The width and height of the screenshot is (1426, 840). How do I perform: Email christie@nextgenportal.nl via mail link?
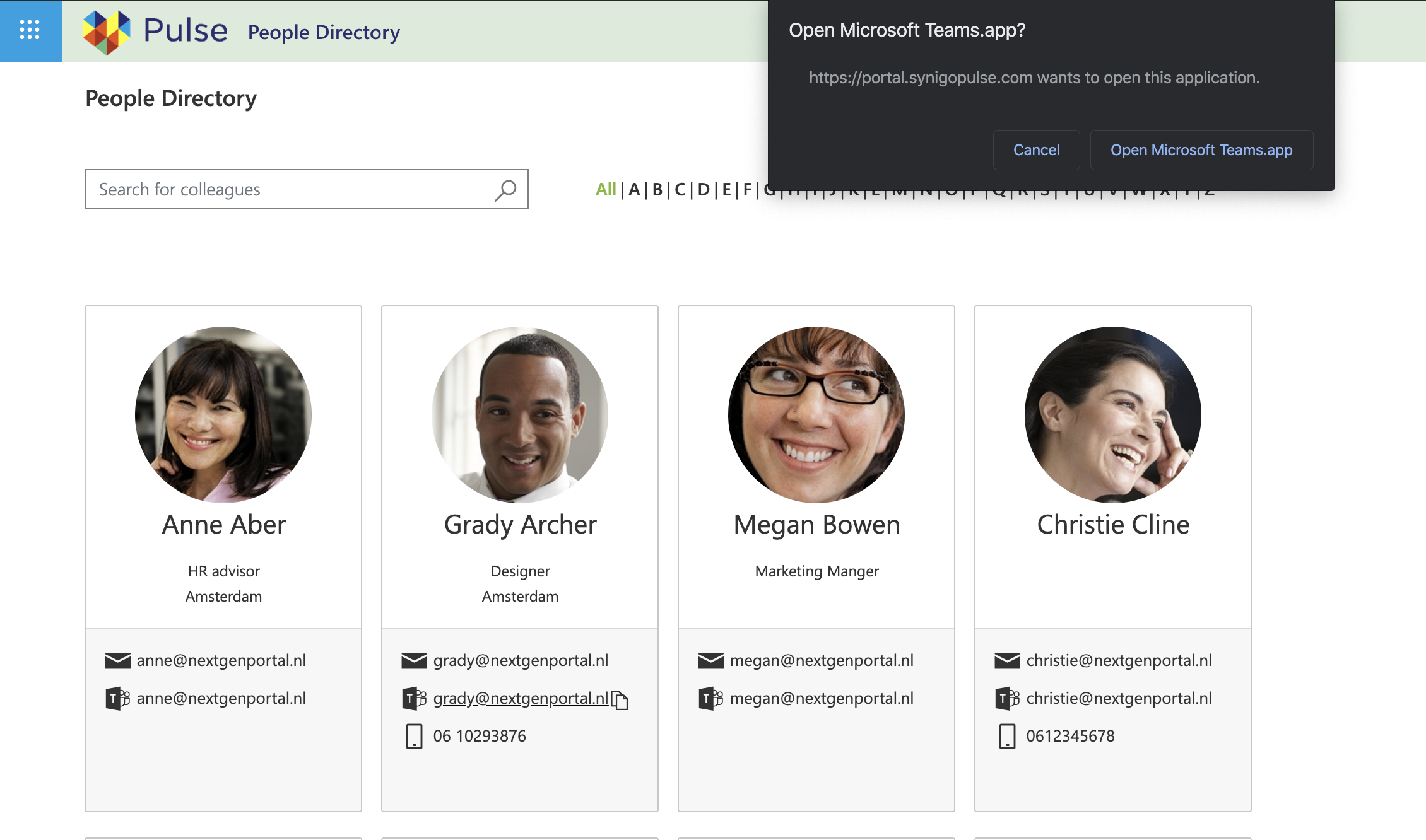[1119, 660]
